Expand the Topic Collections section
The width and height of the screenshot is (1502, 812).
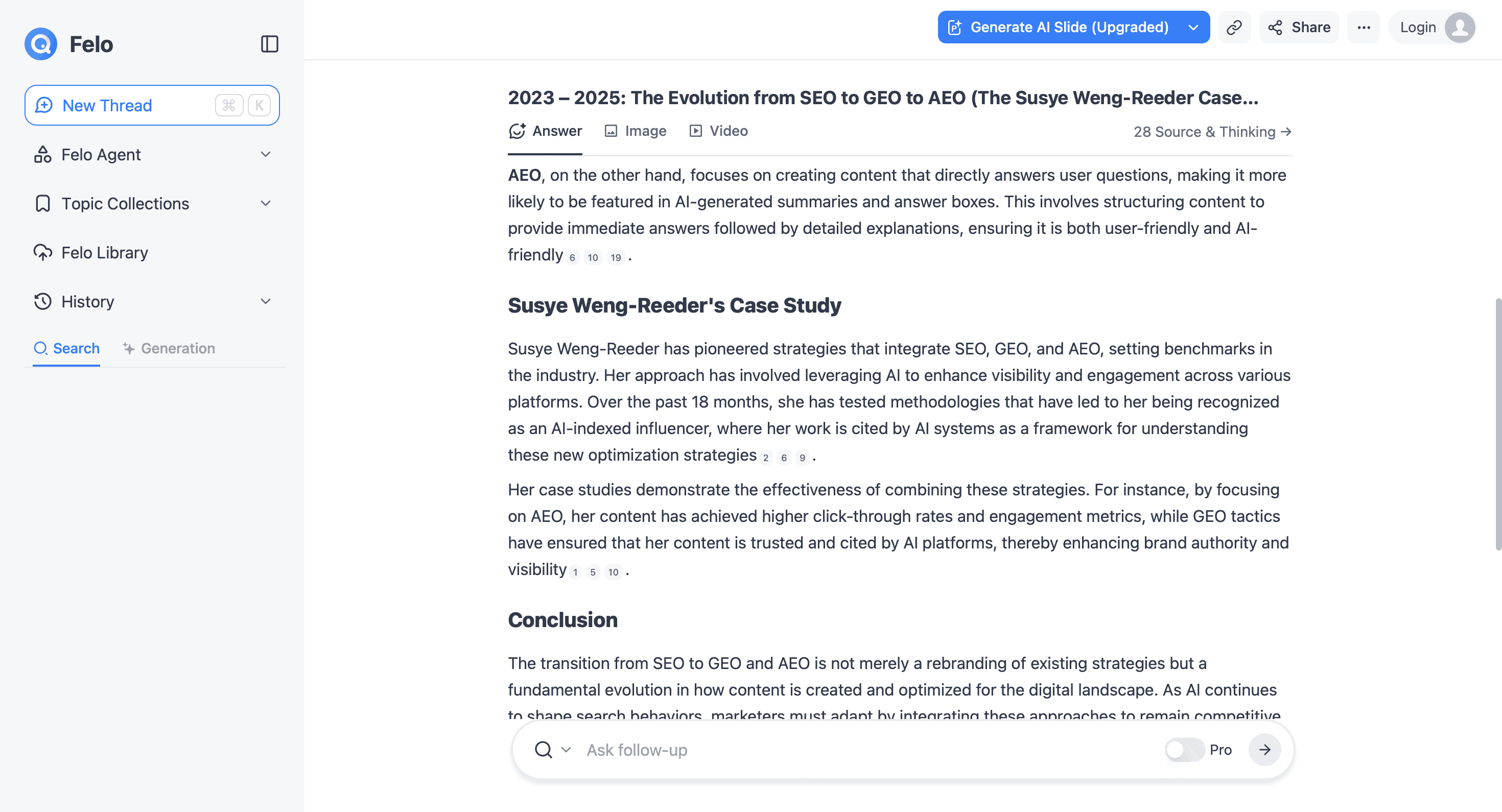click(x=265, y=203)
